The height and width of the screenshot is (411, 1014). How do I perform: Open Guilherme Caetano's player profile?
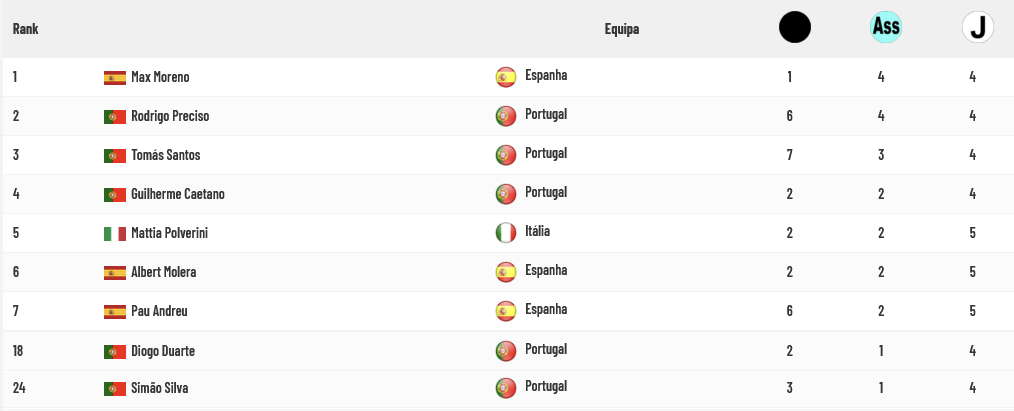click(x=178, y=194)
